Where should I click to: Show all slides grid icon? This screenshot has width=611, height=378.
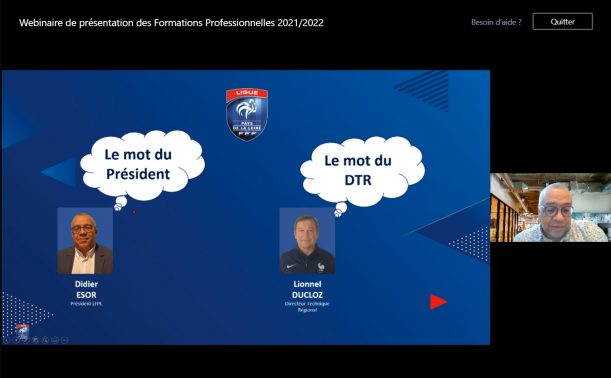pos(35,340)
